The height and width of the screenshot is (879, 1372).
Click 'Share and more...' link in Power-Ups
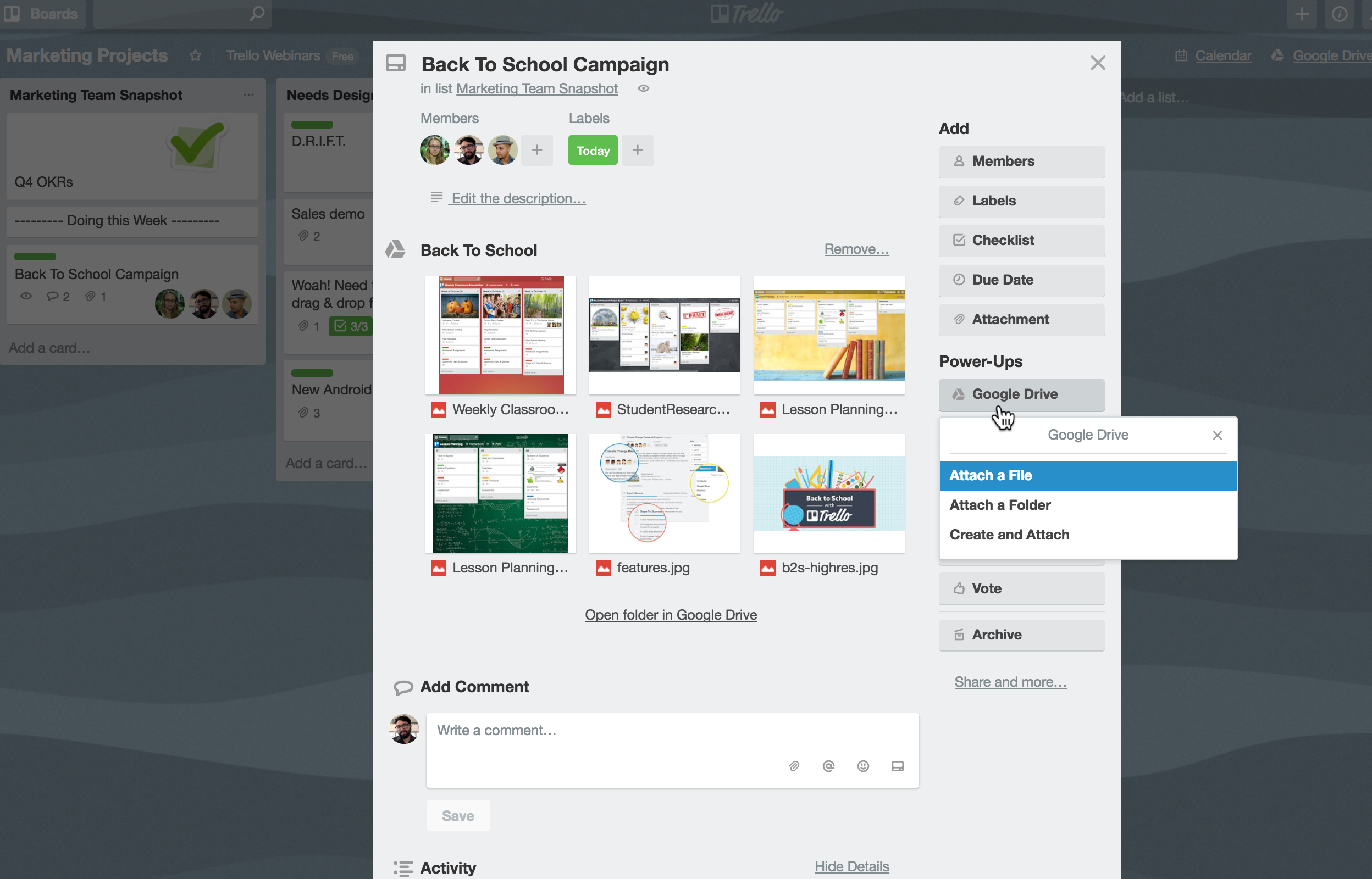pyautogui.click(x=1010, y=681)
